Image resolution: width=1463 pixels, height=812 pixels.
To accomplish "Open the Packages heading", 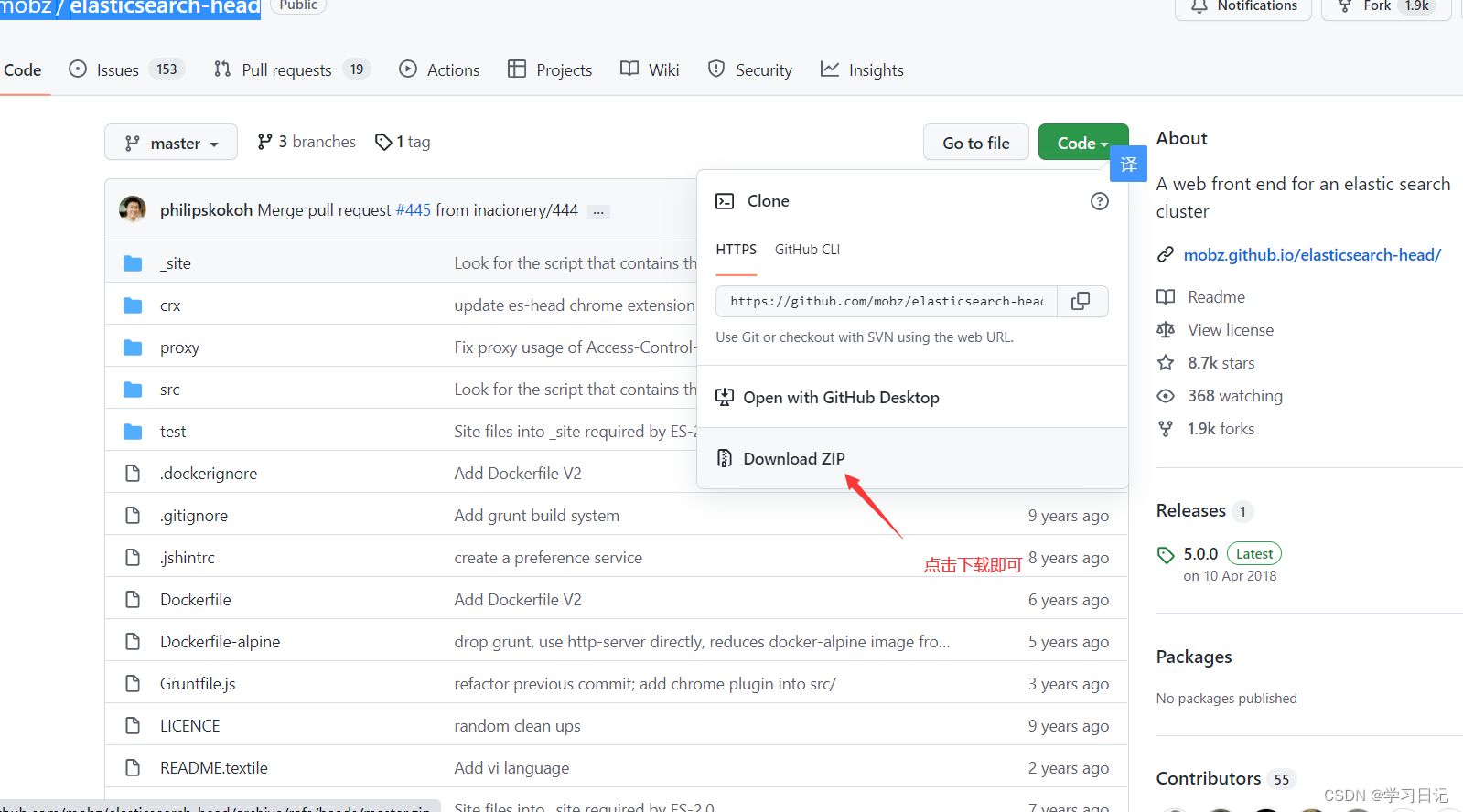I will (x=1194, y=657).
